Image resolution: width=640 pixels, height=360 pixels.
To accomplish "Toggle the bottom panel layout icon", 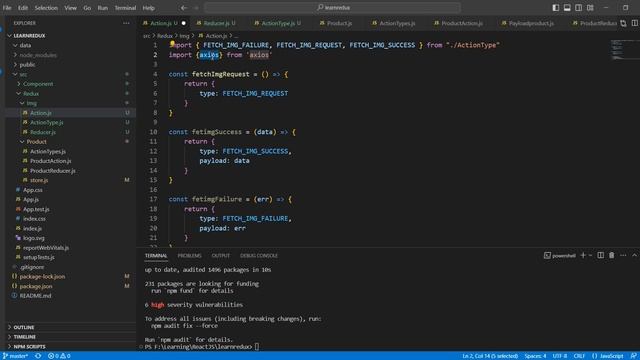I will (567, 8).
